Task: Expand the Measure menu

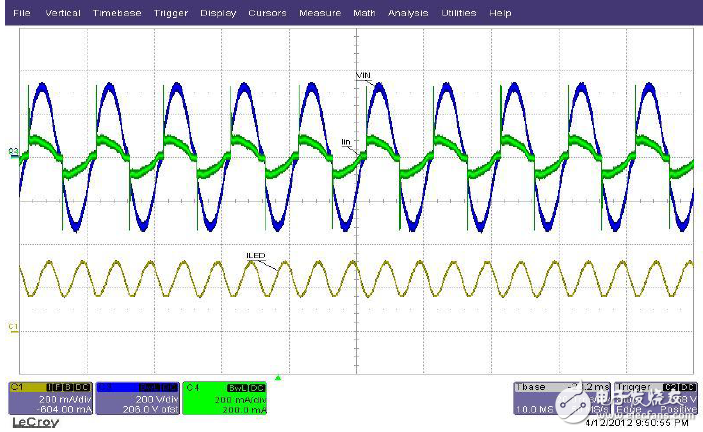Action: [x=320, y=13]
